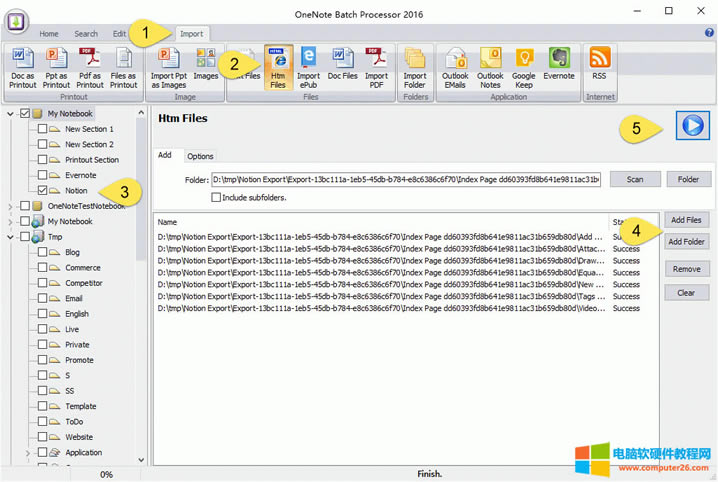
Task: Click the Folder path input field
Action: [x=405, y=180]
